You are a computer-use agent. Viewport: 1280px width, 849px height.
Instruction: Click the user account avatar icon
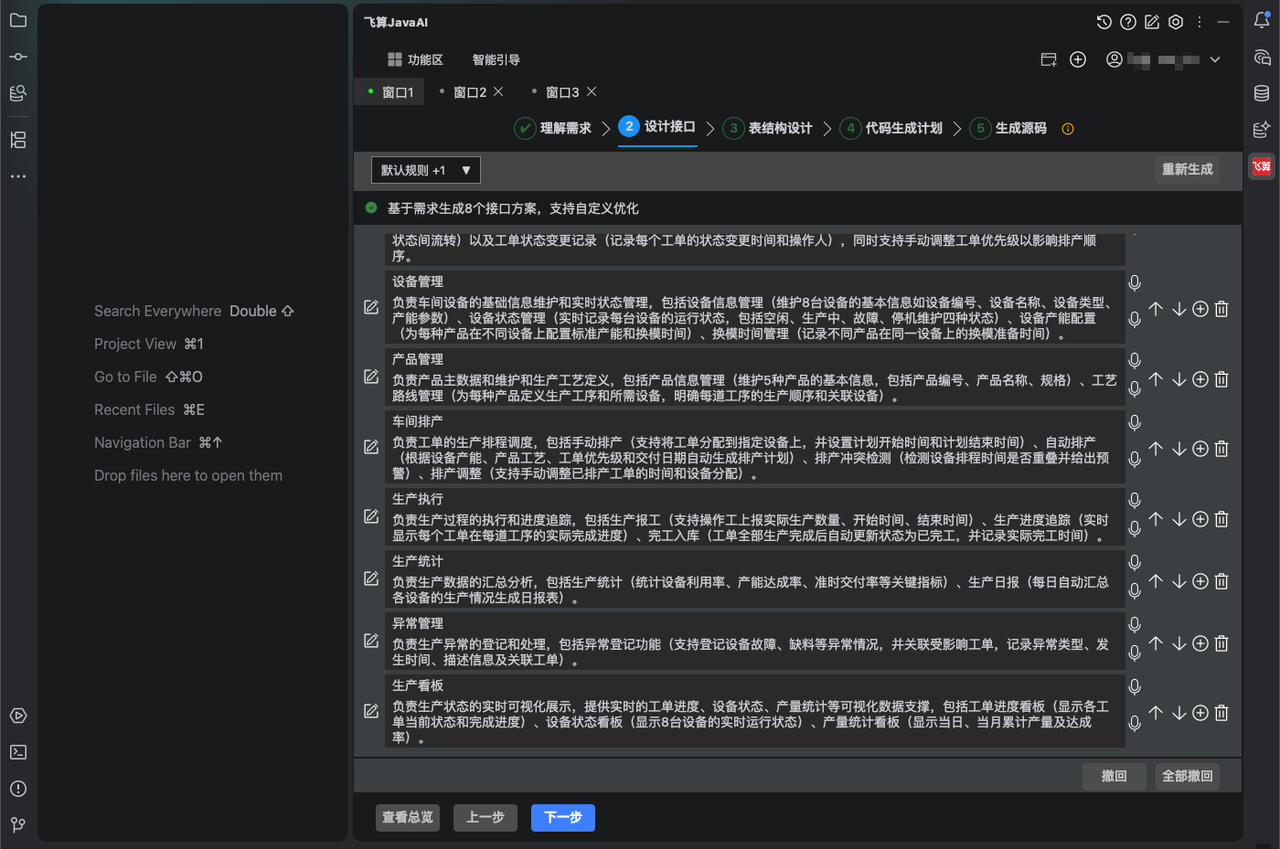(x=1114, y=60)
